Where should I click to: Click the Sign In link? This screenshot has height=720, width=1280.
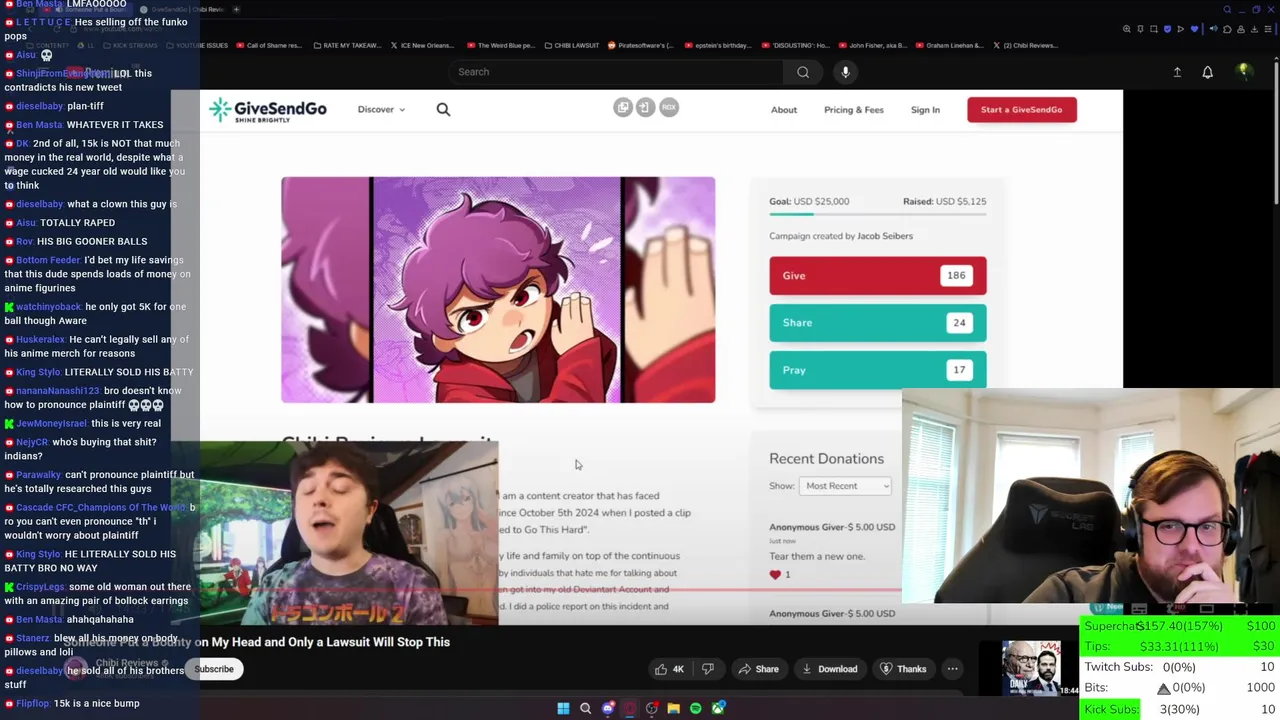click(925, 110)
